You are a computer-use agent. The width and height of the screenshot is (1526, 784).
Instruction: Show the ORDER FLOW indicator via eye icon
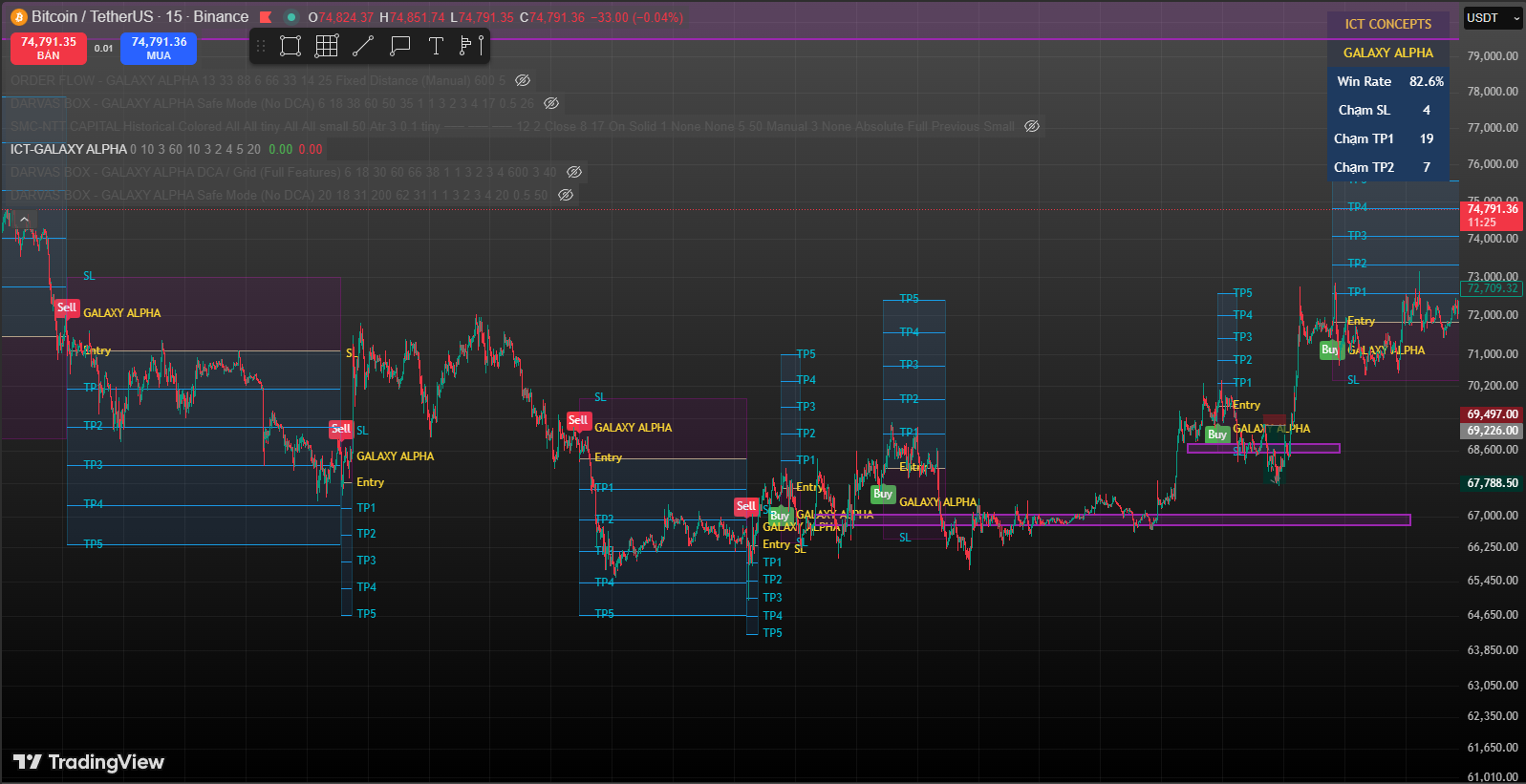(x=523, y=80)
